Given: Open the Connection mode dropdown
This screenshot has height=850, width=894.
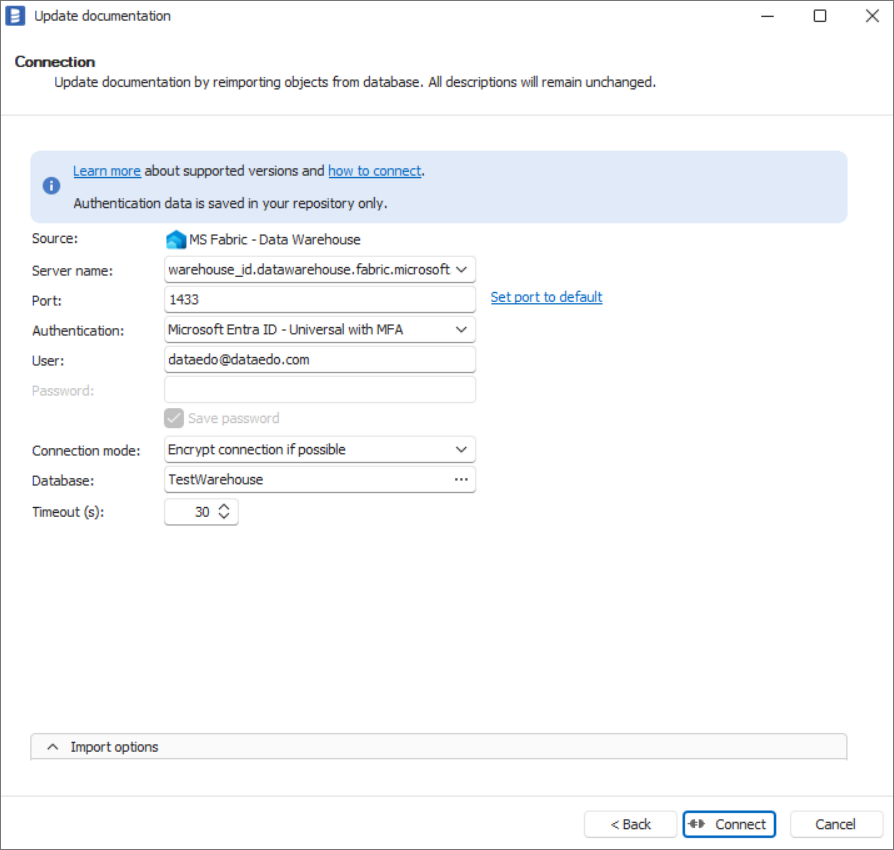Looking at the screenshot, I should pyautogui.click(x=461, y=450).
